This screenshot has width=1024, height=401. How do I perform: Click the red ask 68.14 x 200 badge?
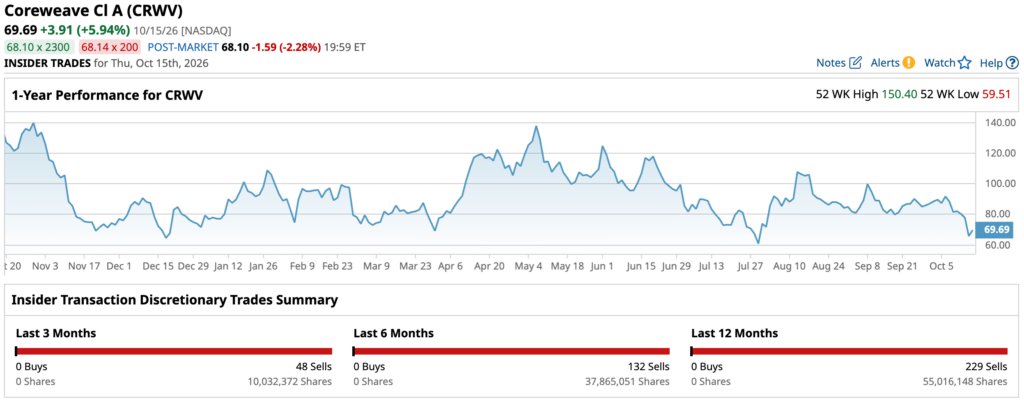click(x=108, y=47)
